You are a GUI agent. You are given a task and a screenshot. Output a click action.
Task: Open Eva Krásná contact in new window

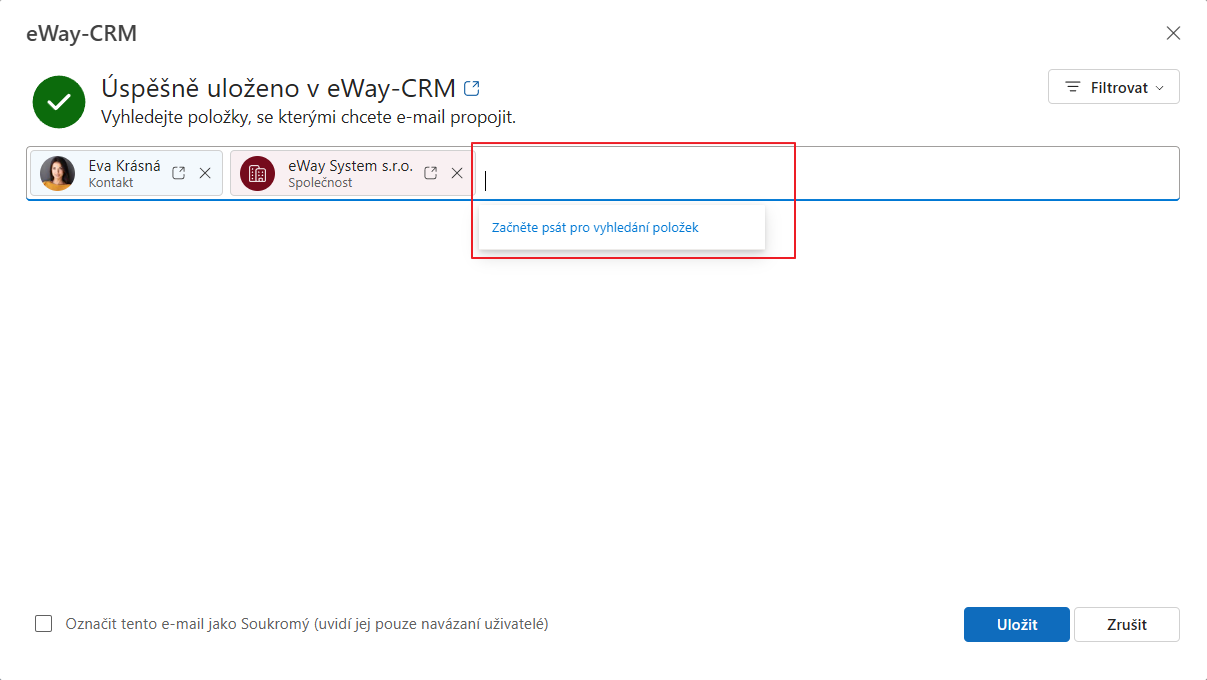point(179,173)
